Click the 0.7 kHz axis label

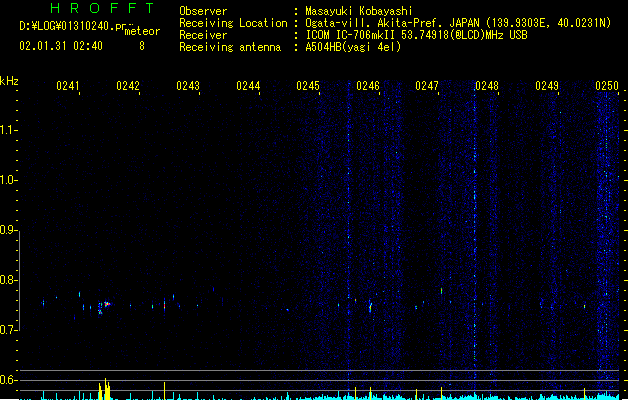(x=8, y=330)
